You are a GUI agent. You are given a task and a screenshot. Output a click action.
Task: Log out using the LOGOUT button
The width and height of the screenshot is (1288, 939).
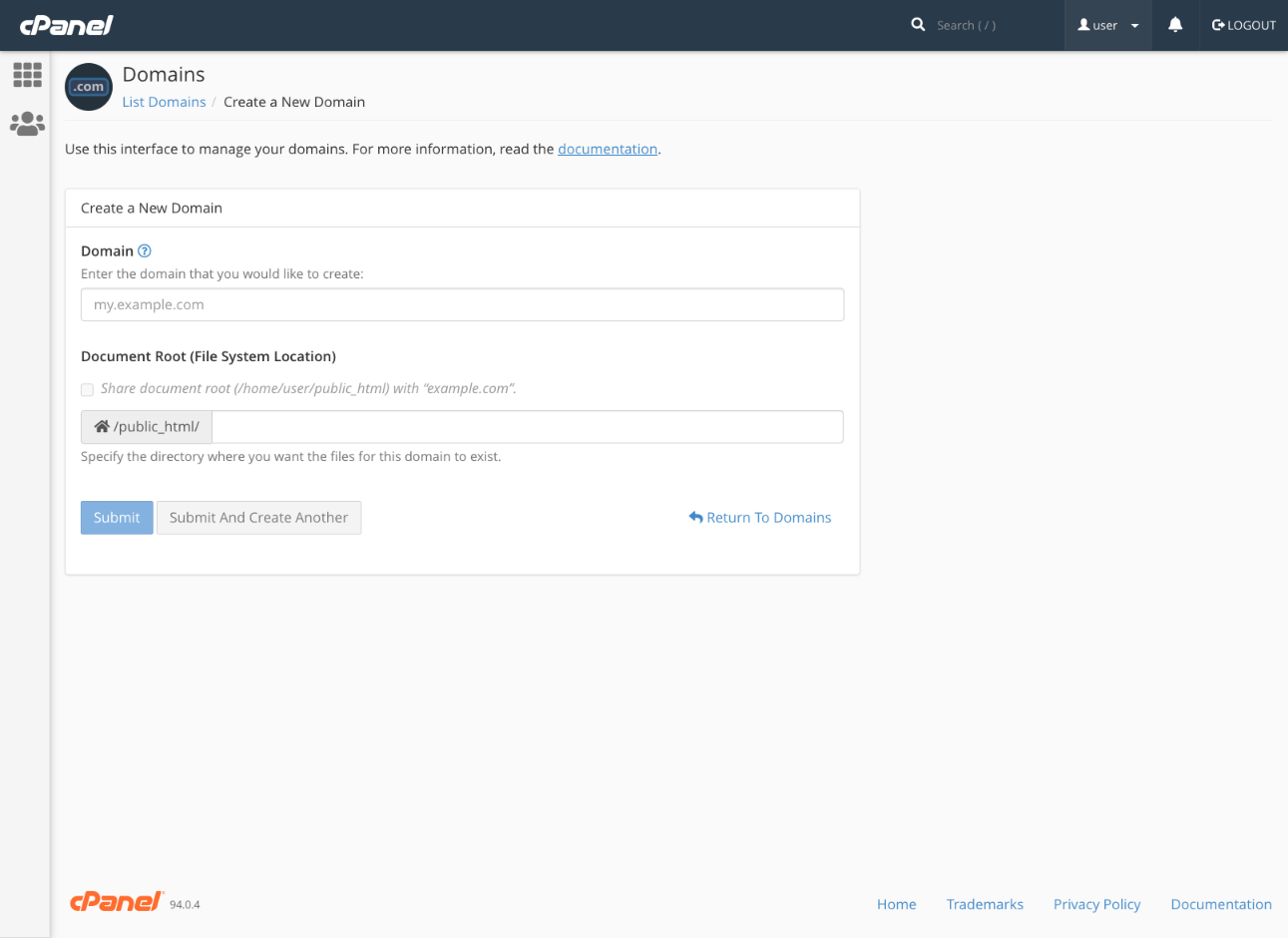coord(1243,25)
